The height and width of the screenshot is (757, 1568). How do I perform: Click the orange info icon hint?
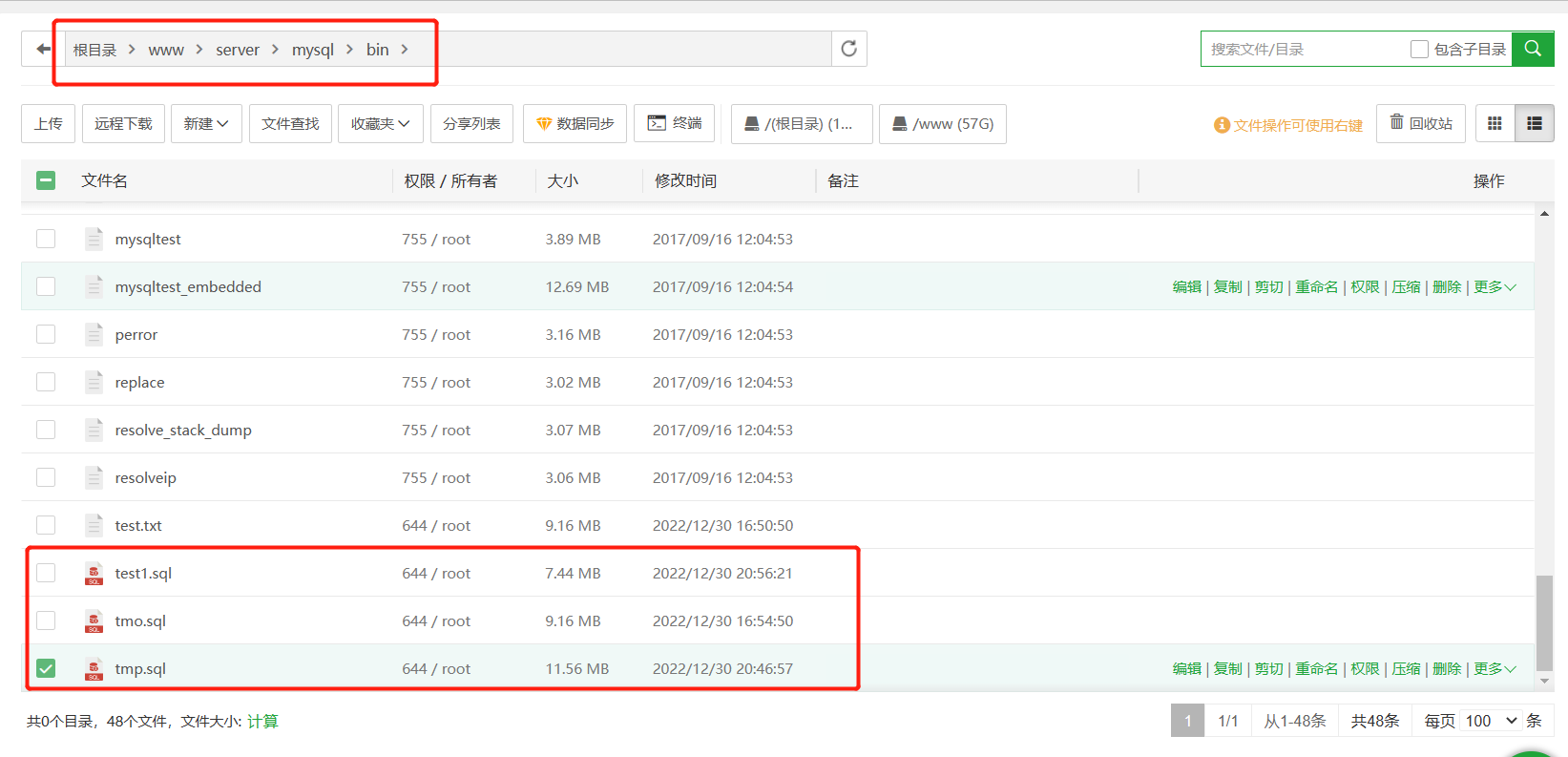pyautogui.click(x=1221, y=125)
